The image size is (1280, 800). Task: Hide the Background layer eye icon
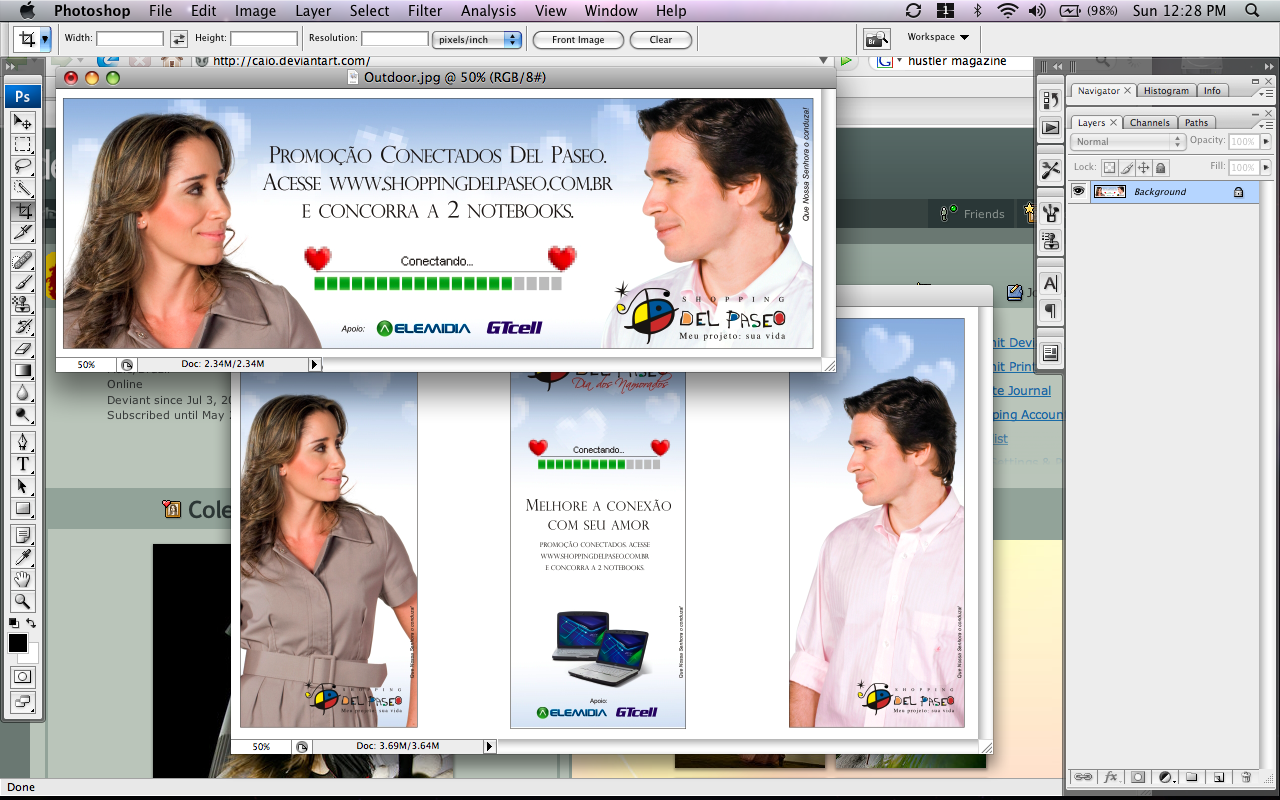[1079, 191]
